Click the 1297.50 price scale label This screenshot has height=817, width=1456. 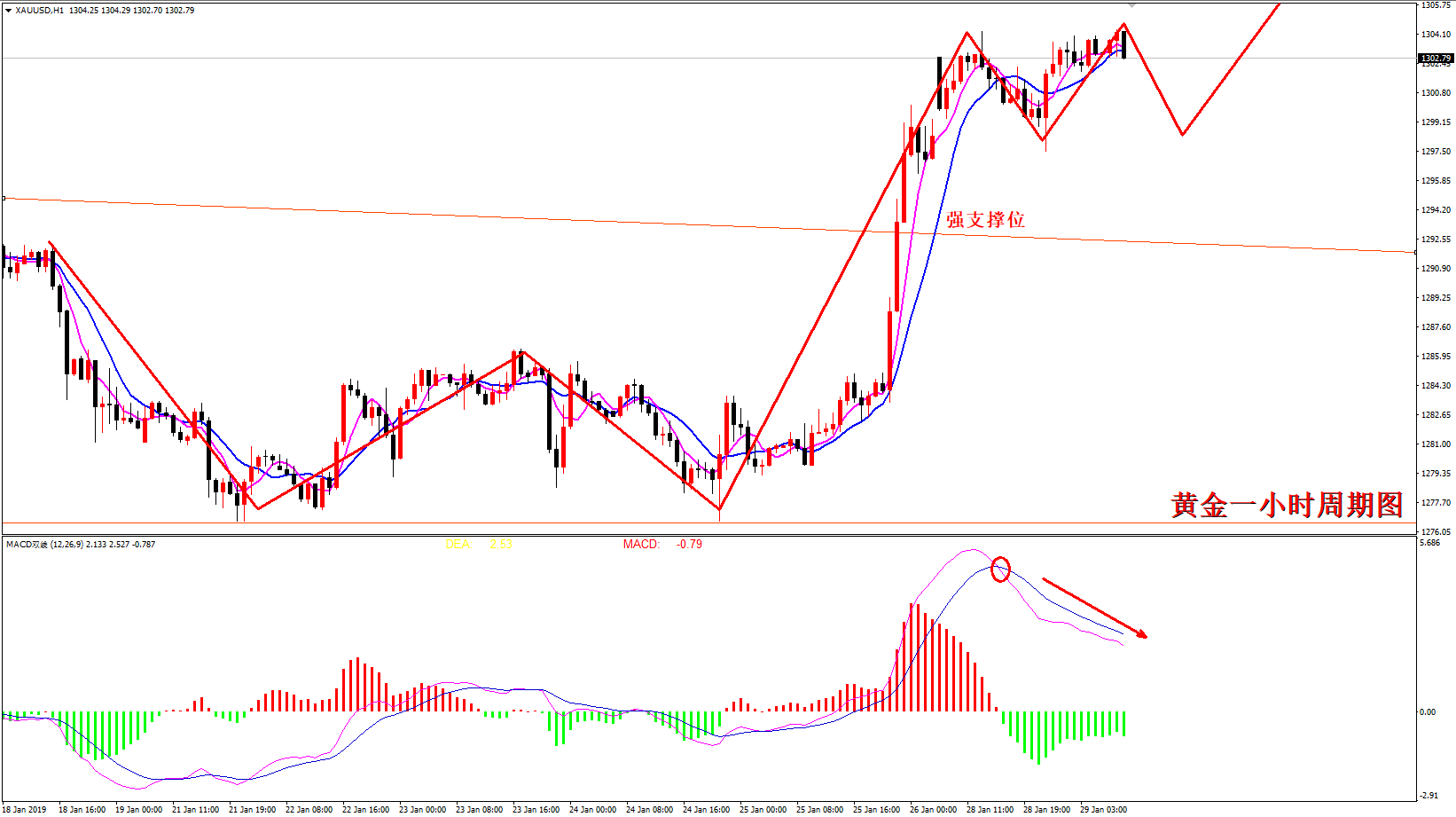pyautogui.click(x=1436, y=152)
